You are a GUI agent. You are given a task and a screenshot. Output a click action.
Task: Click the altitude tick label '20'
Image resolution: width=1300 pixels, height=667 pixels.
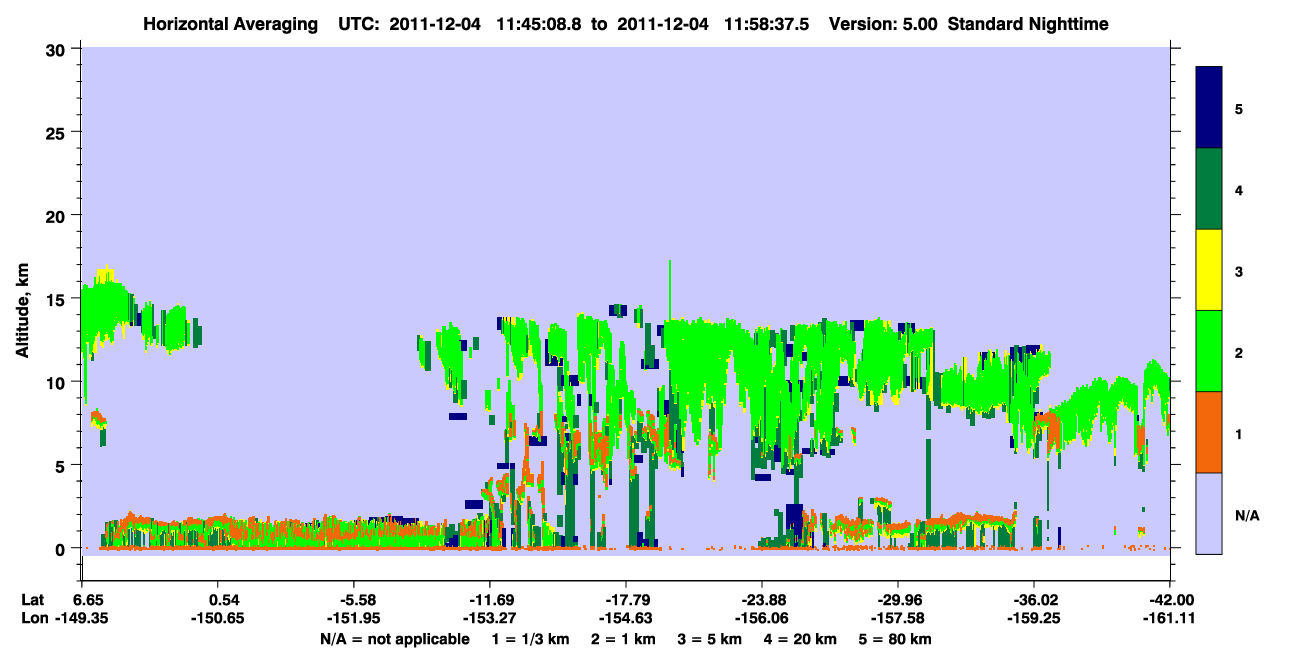pos(57,215)
